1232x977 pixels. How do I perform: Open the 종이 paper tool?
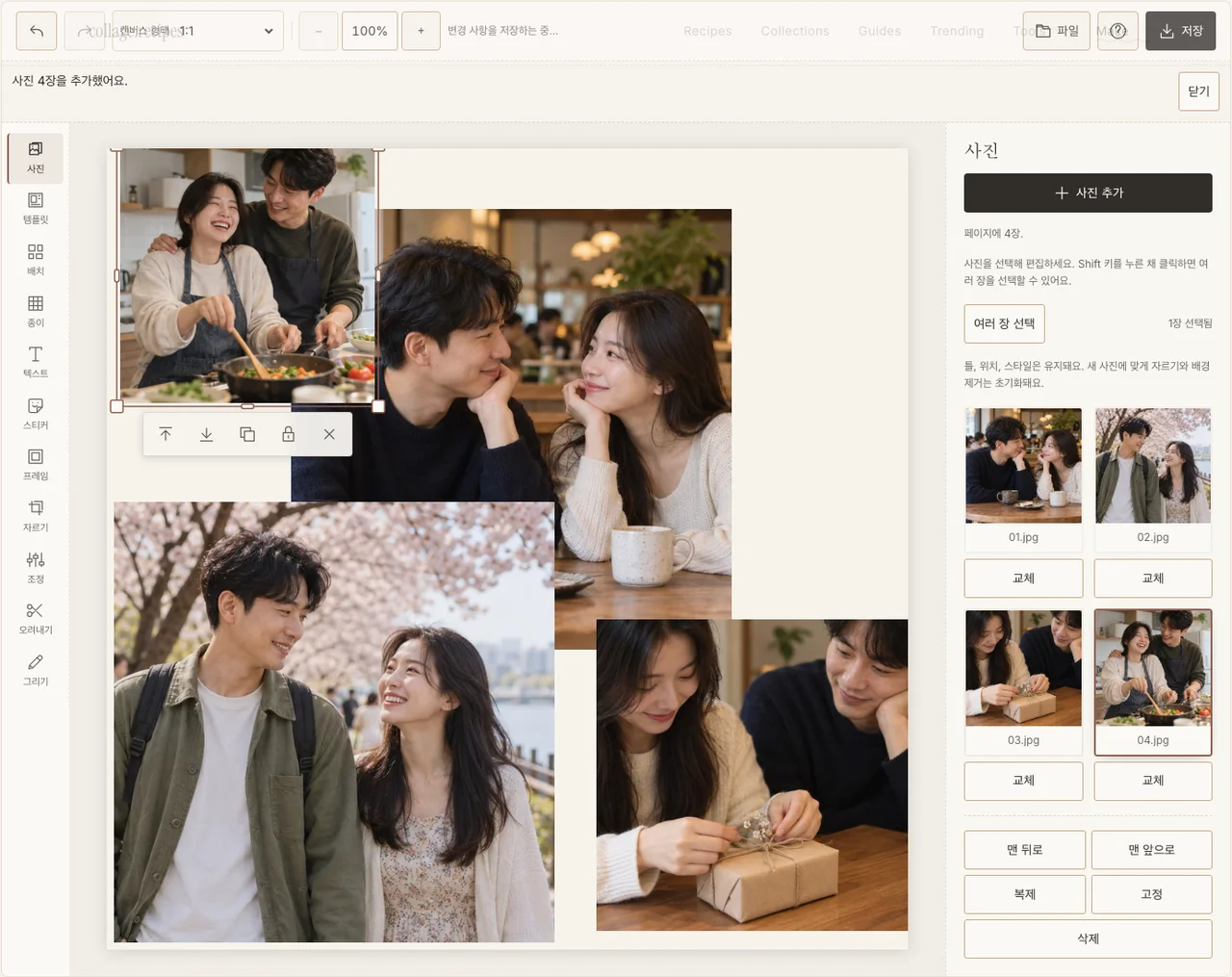(36, 312)
